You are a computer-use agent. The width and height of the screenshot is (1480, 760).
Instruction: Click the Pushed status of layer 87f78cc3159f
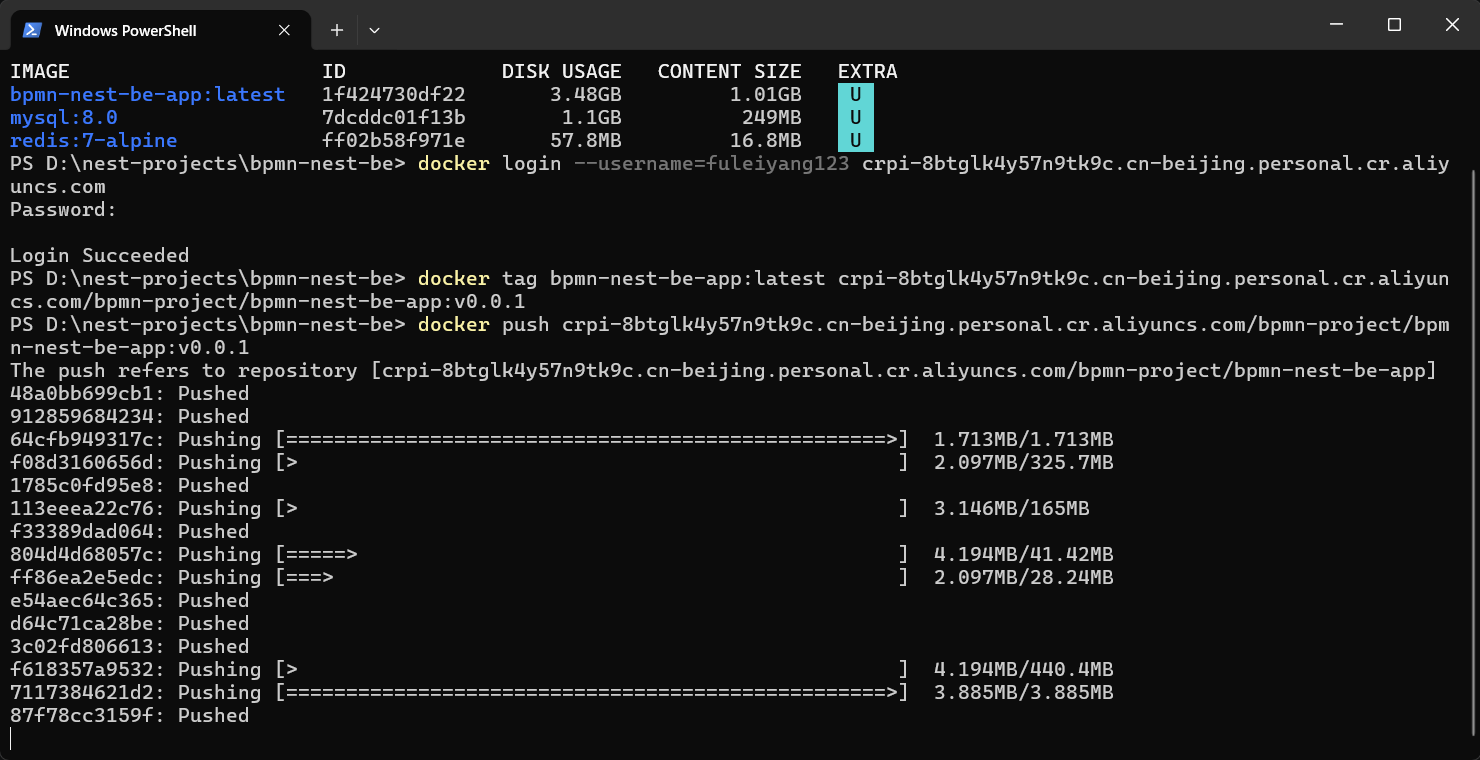click(x=214, y=716)
